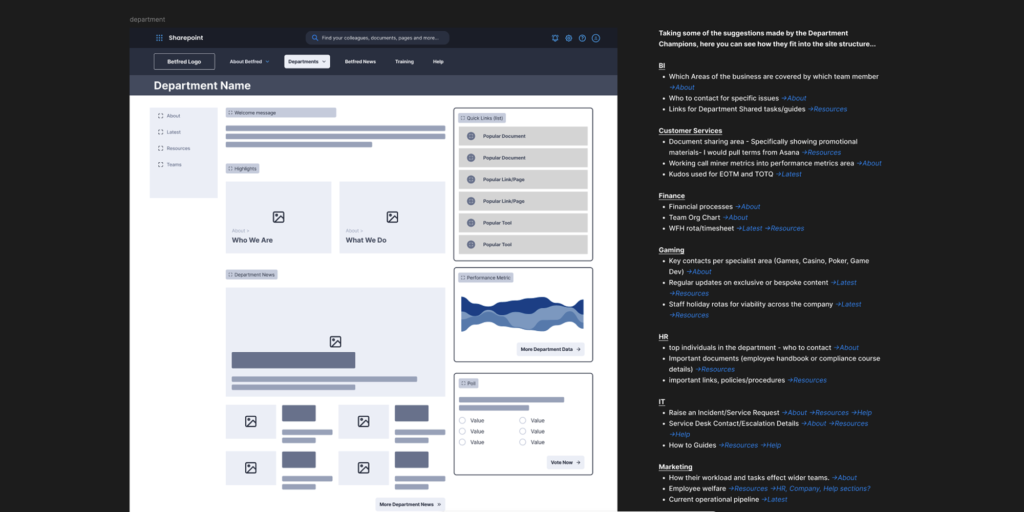Open the user profile icon in header
This screenshot has height=512, width=1024.
point(596,38)
